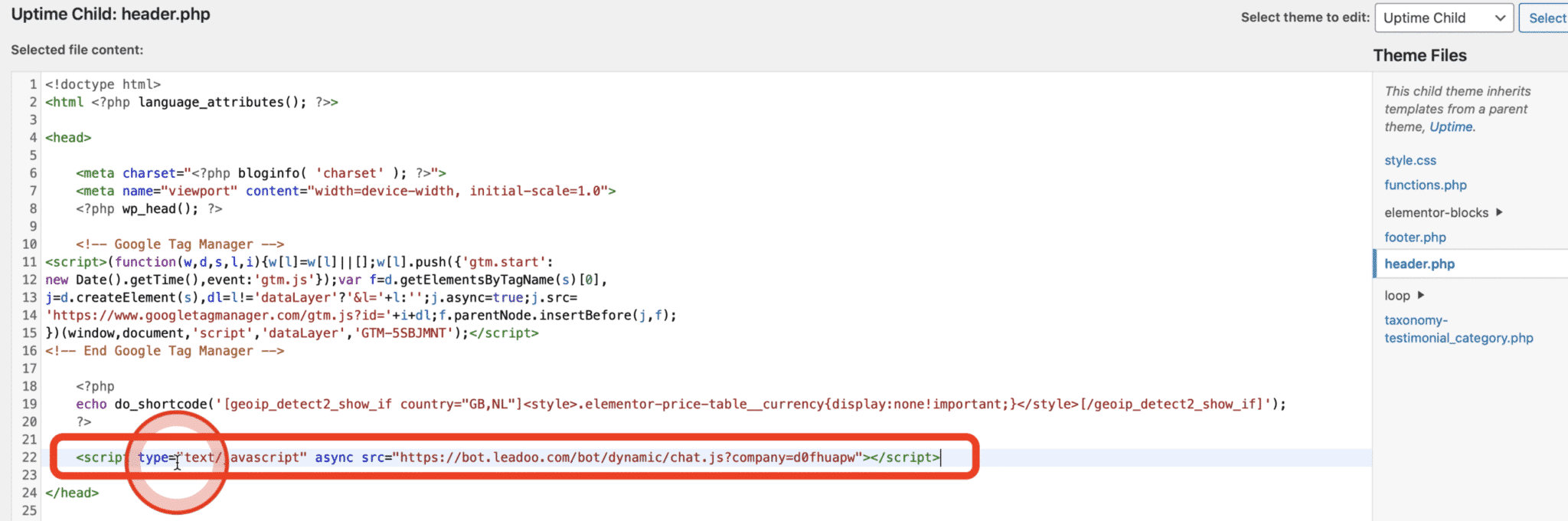The width and height of the screenshot is (1568, 521).
Task: Select header.php in Theme Files
Action: click(1419, 264)
